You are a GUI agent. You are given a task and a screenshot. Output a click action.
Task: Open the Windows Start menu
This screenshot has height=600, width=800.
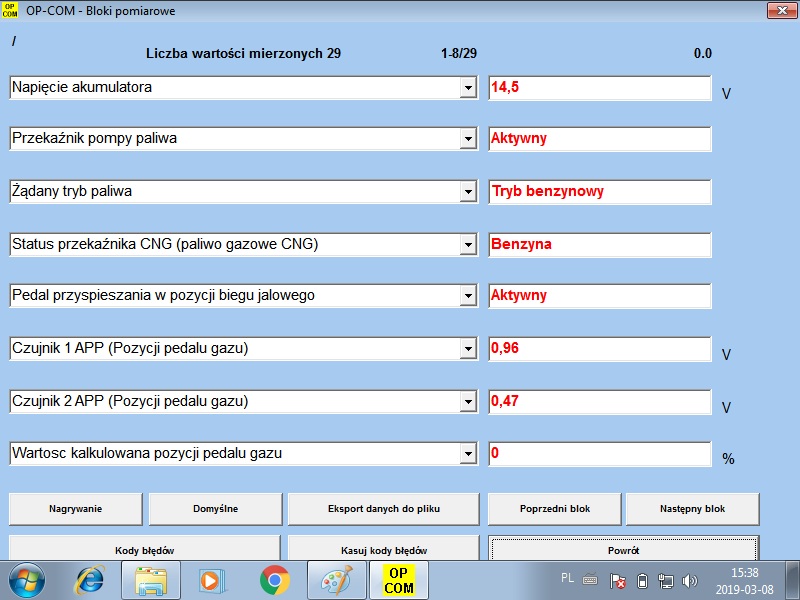click(28, 580)
